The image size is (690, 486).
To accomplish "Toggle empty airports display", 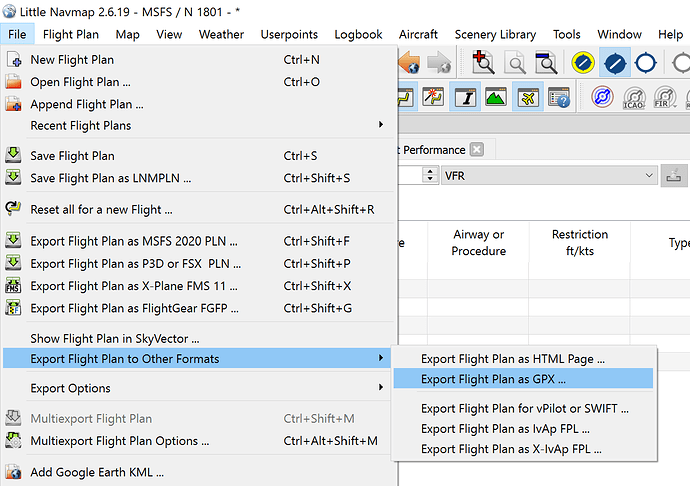I will click(645, 63).
